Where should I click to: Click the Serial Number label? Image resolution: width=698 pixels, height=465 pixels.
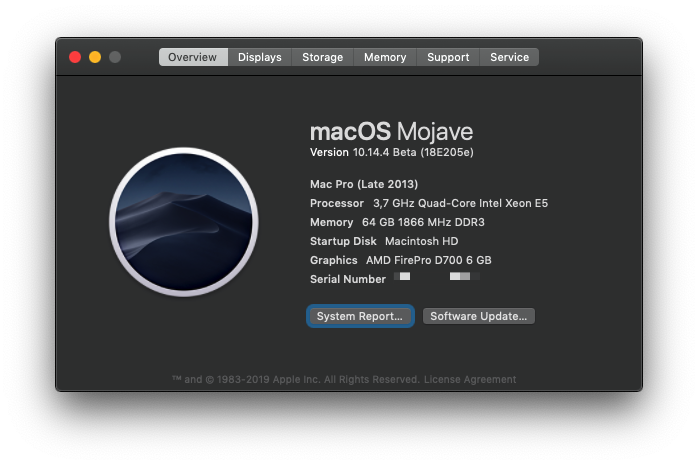pos(348,279)
